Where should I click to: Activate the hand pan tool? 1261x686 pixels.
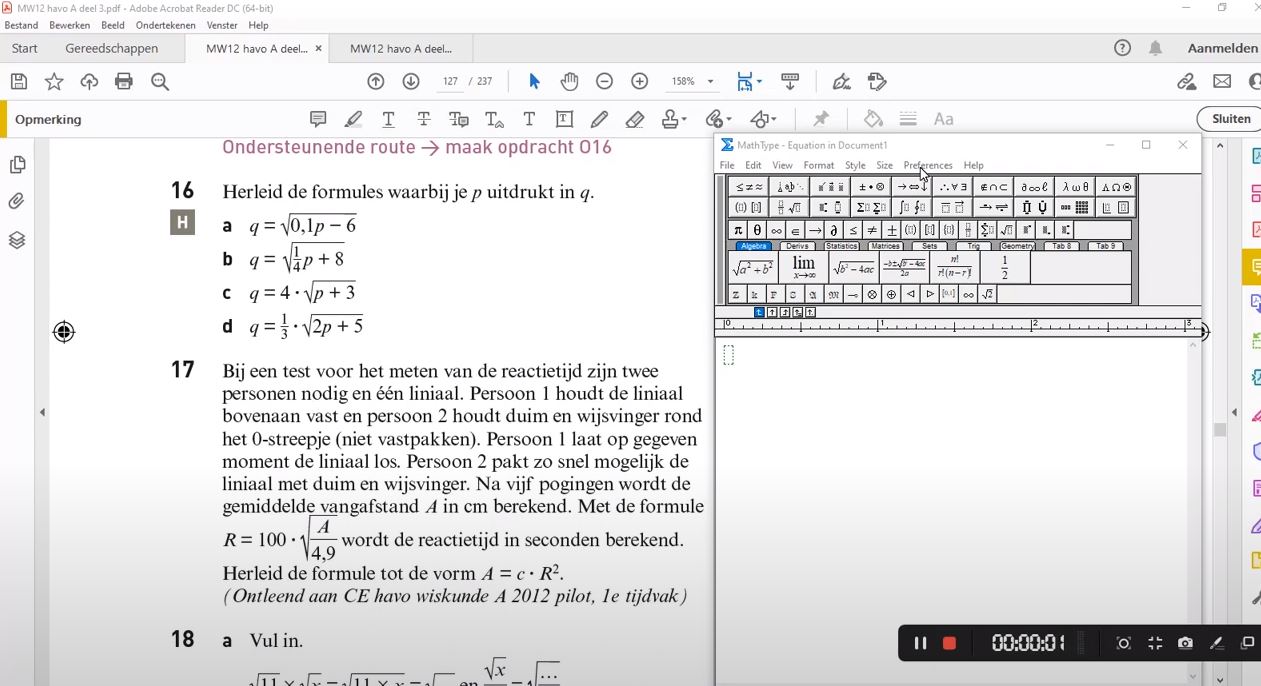click(x=569, y=82)
